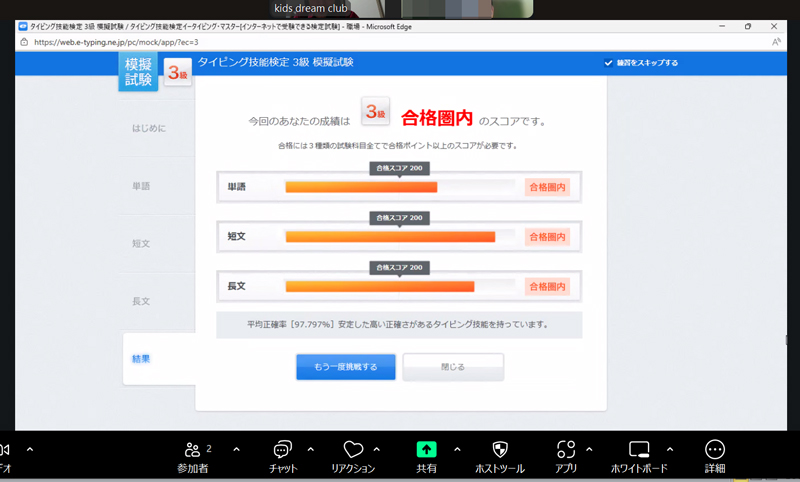800x482 pixels.
Task: Select はじめに in the left sidebar
Action: point(149,129)
